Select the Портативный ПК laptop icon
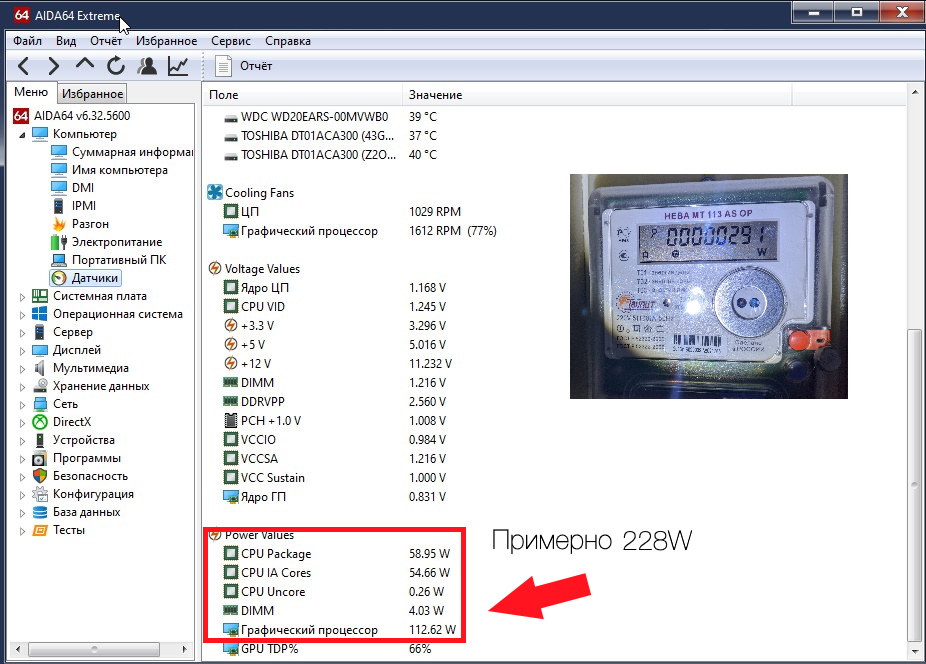The height and width of the screenshot is (664, 926). (x=58, y=260)
